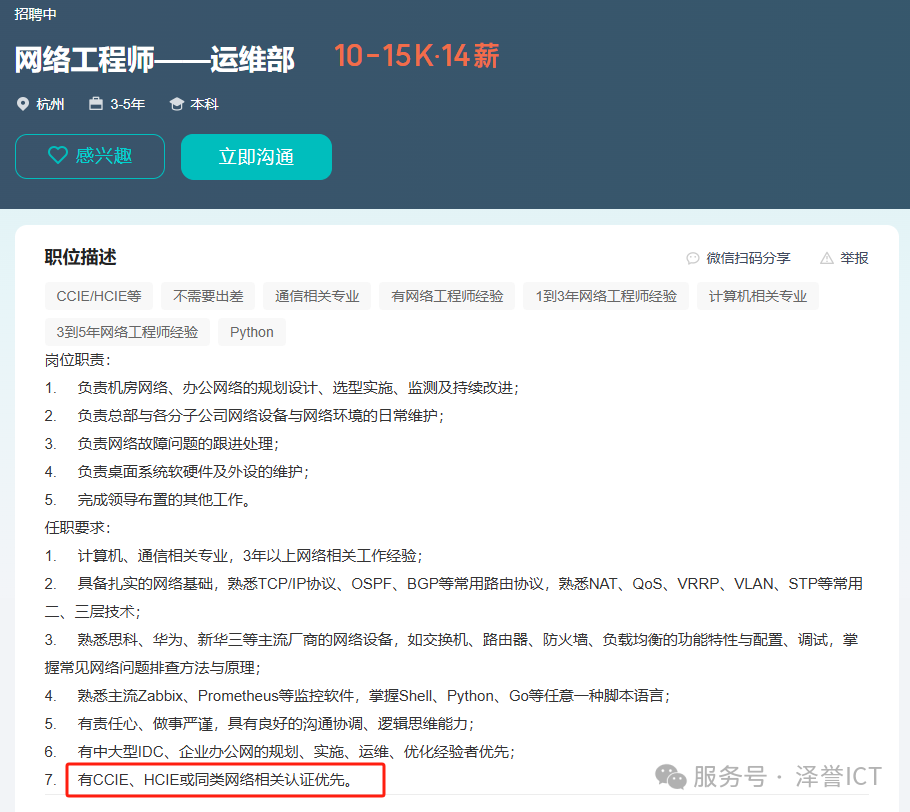
Task: Click the heart icon in 感兴趣 button
Action: point(58,156)
